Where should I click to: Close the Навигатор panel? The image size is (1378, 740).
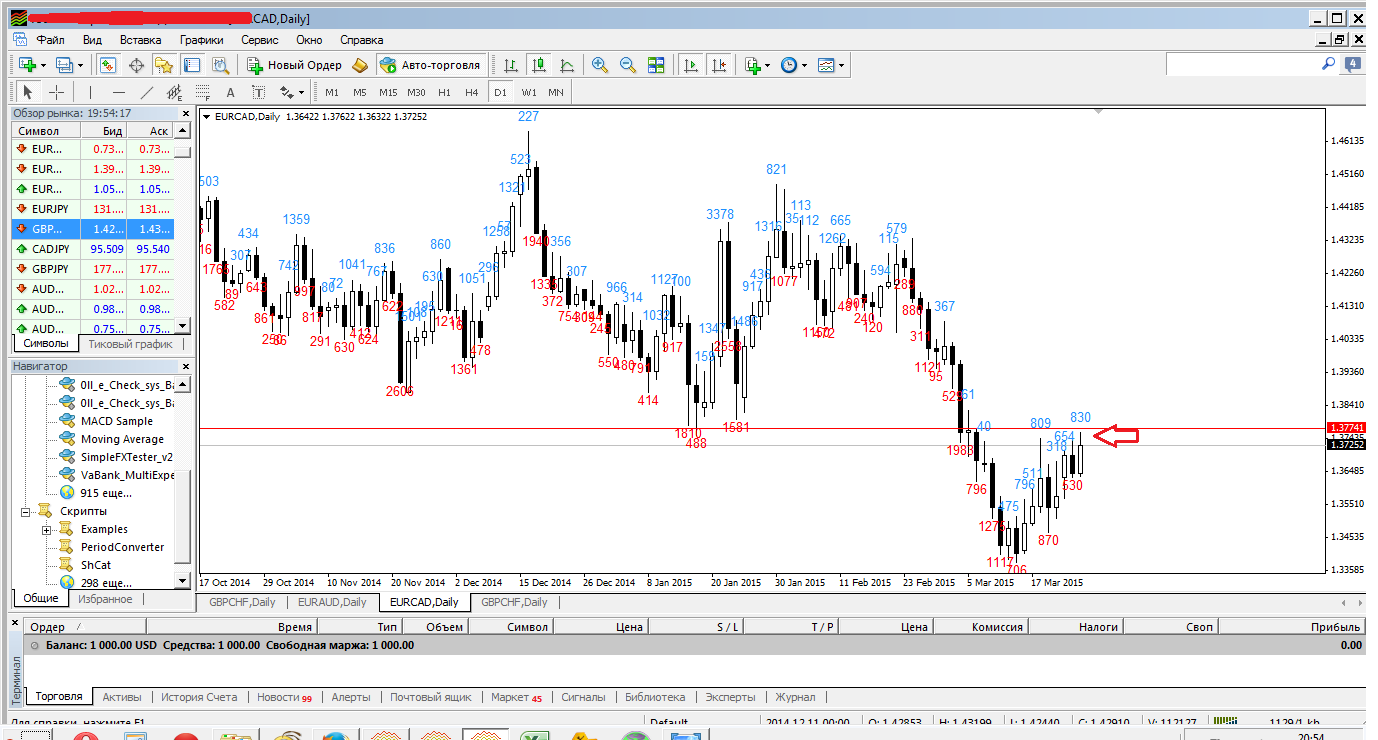click(x=184, y=366)
